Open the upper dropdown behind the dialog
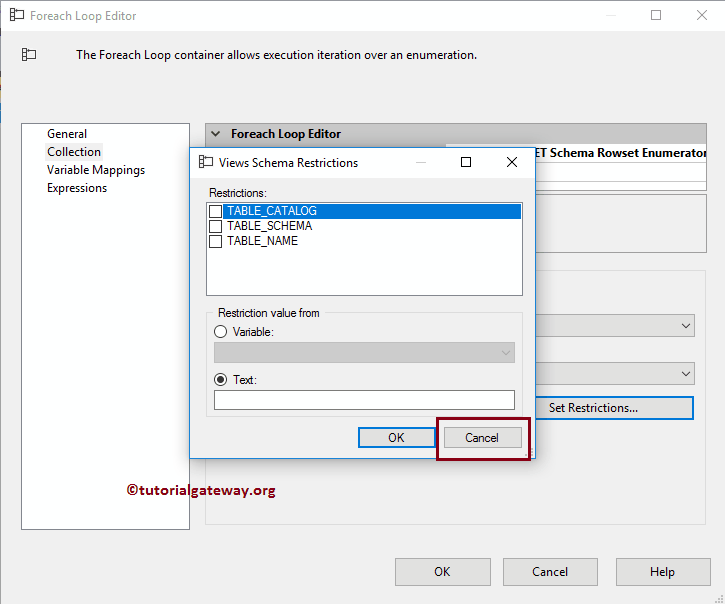 pyautogui.click(x=686, y=326)
